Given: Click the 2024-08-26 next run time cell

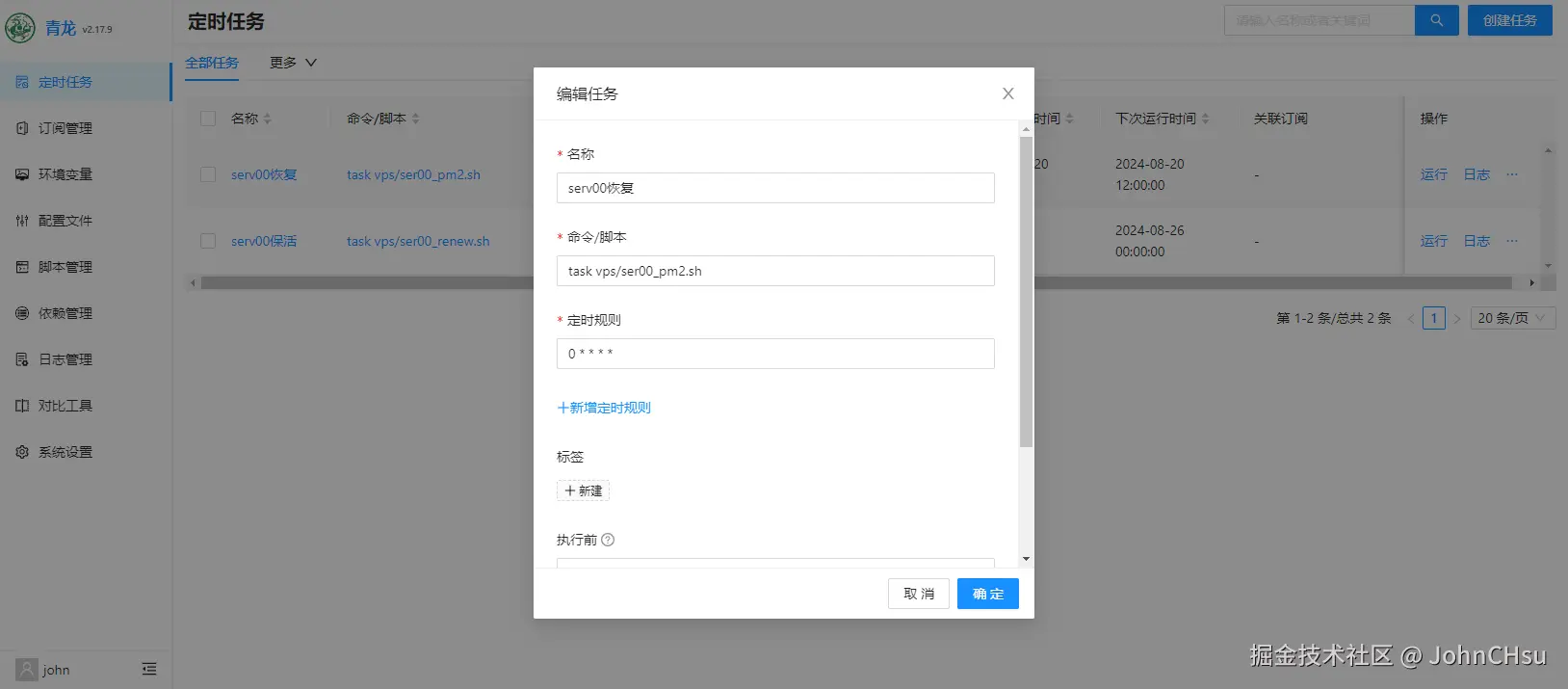Looking at the screenshot, I should tap(1150, 241).
